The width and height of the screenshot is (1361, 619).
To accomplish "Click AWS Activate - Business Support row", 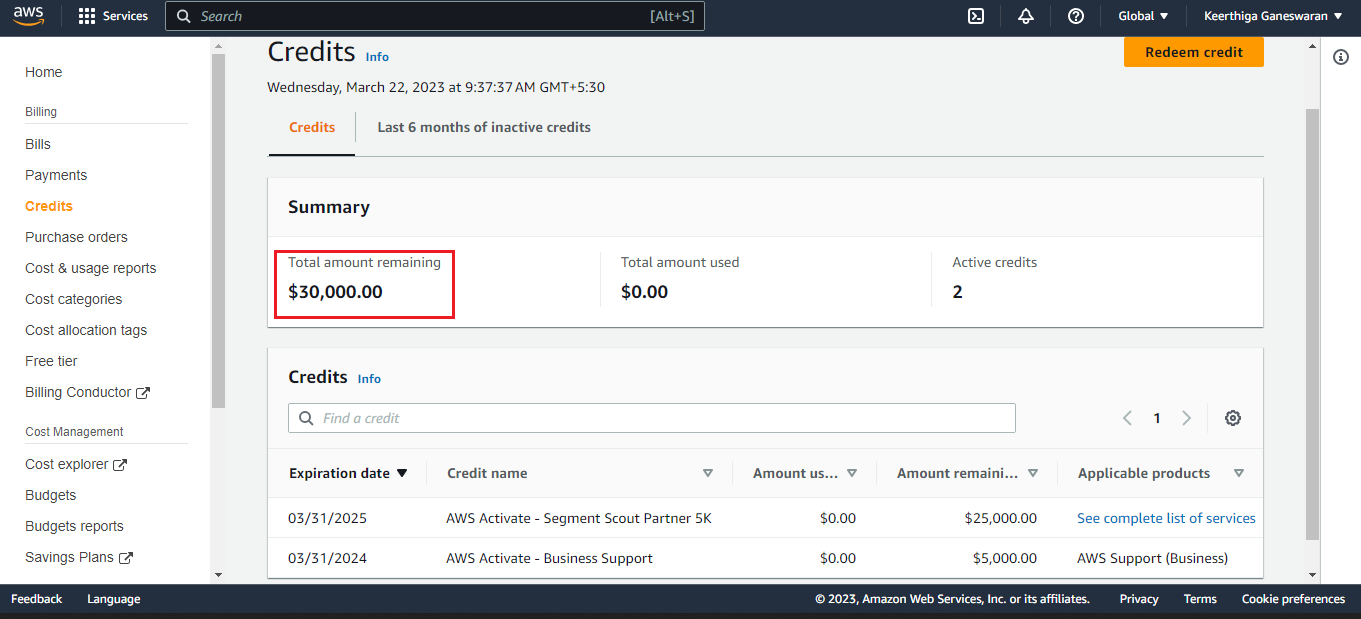I will click(766, 558).
